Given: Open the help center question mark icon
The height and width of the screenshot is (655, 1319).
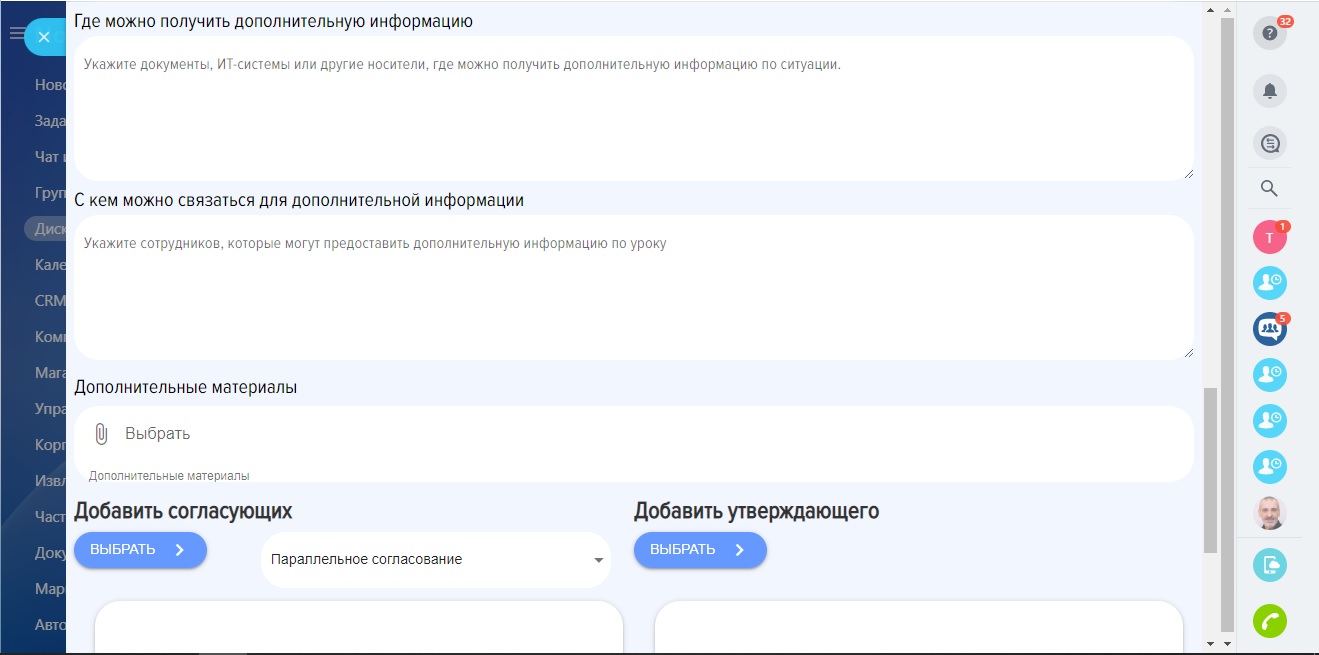Looking at the screenshot, I should (1269, 33).
